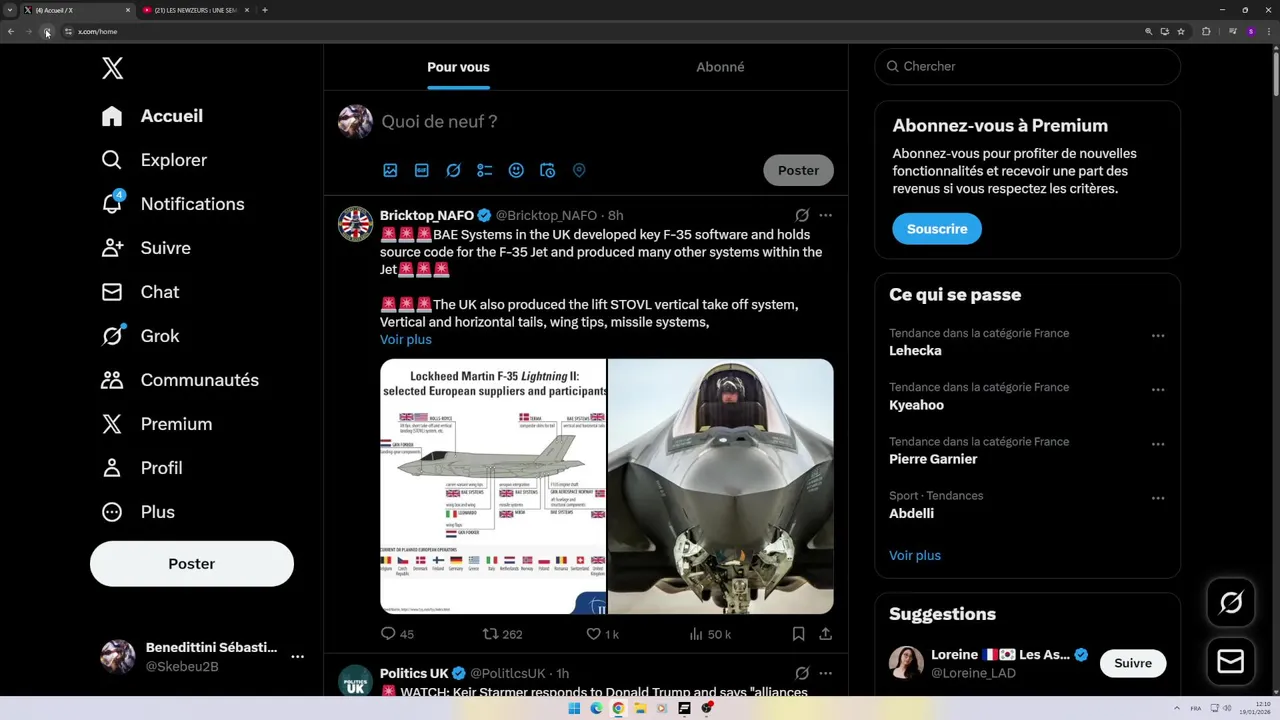Open Notifications in the sidebar
This screenshot has width=1280, height=720.
pyautogui.click(x=173, y=204)
